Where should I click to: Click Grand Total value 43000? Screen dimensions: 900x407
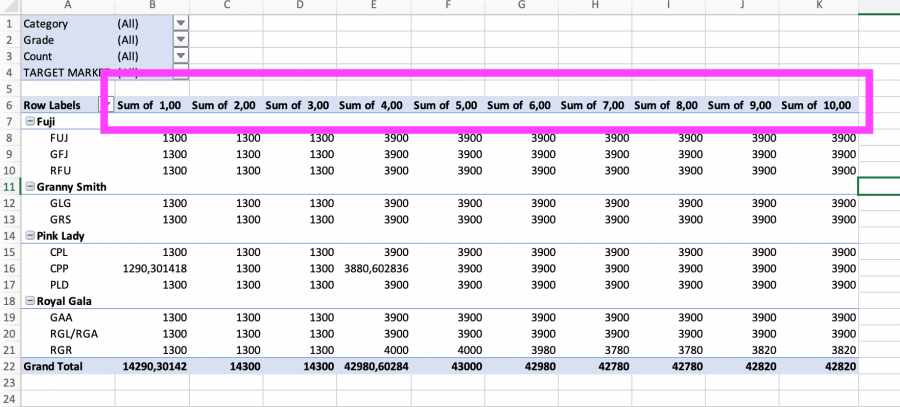(x=467, y=366)
